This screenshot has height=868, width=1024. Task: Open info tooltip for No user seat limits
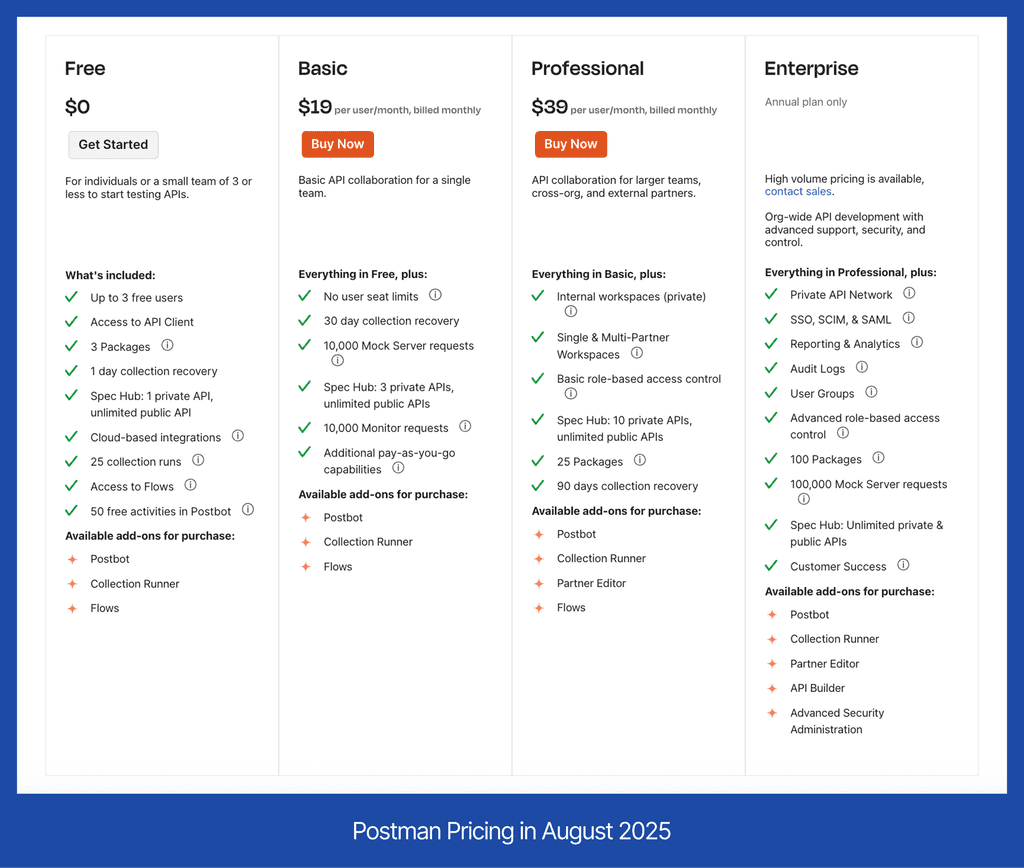(435, 296)
